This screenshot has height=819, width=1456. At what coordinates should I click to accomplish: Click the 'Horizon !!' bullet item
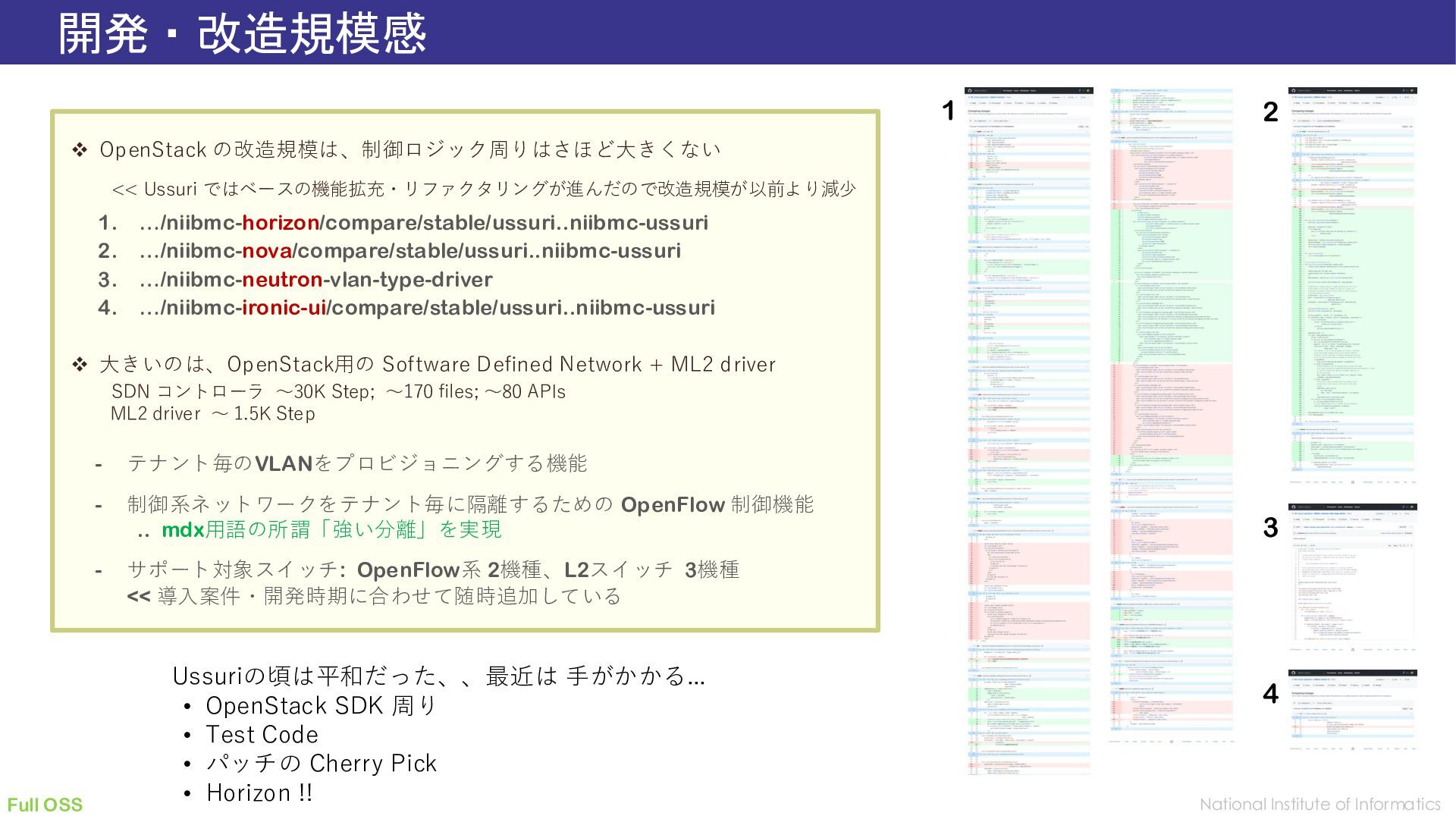click(259, 793)
